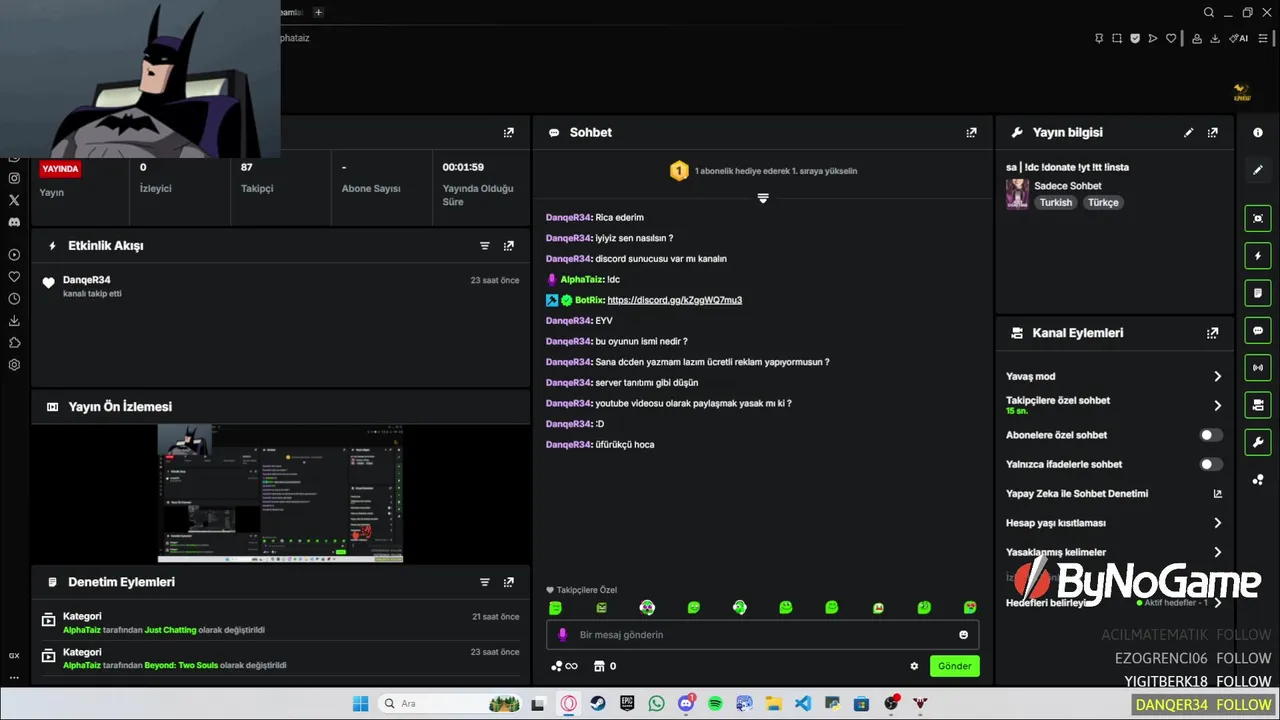
Task: Open browser easy setup menu icon
Action: coord(1263,38)
